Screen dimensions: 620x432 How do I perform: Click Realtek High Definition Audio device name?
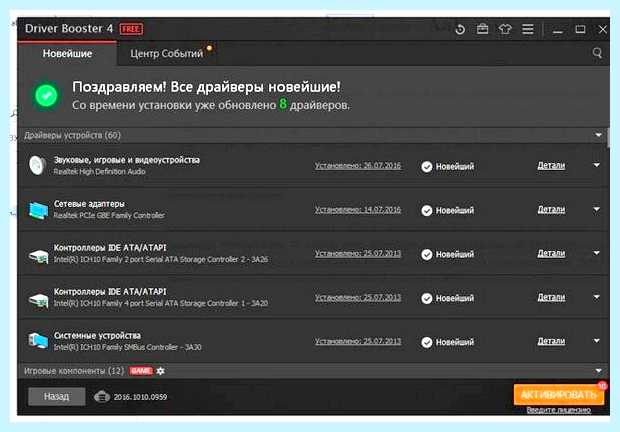coord(99,172)
